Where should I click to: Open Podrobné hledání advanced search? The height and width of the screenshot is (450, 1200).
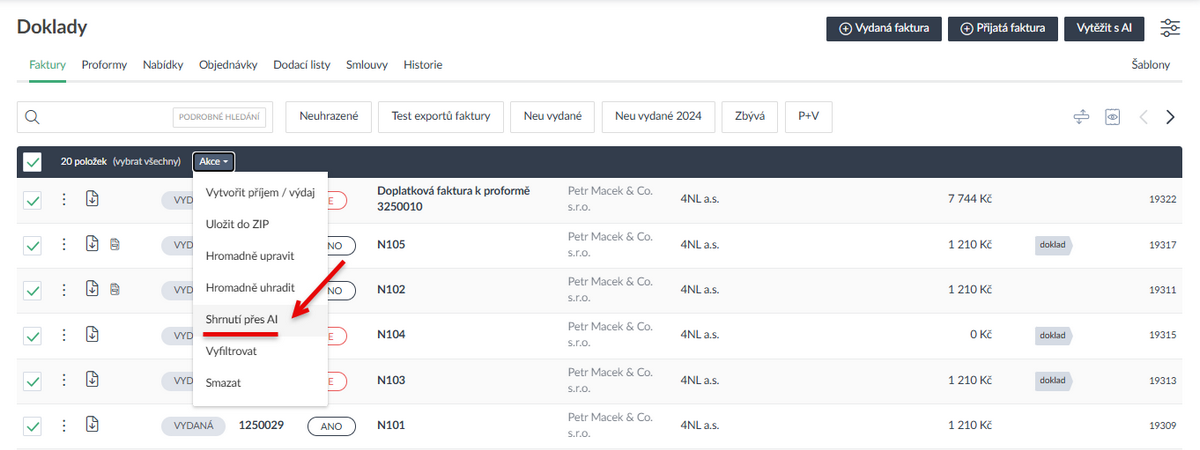click(x=219, y=117)
